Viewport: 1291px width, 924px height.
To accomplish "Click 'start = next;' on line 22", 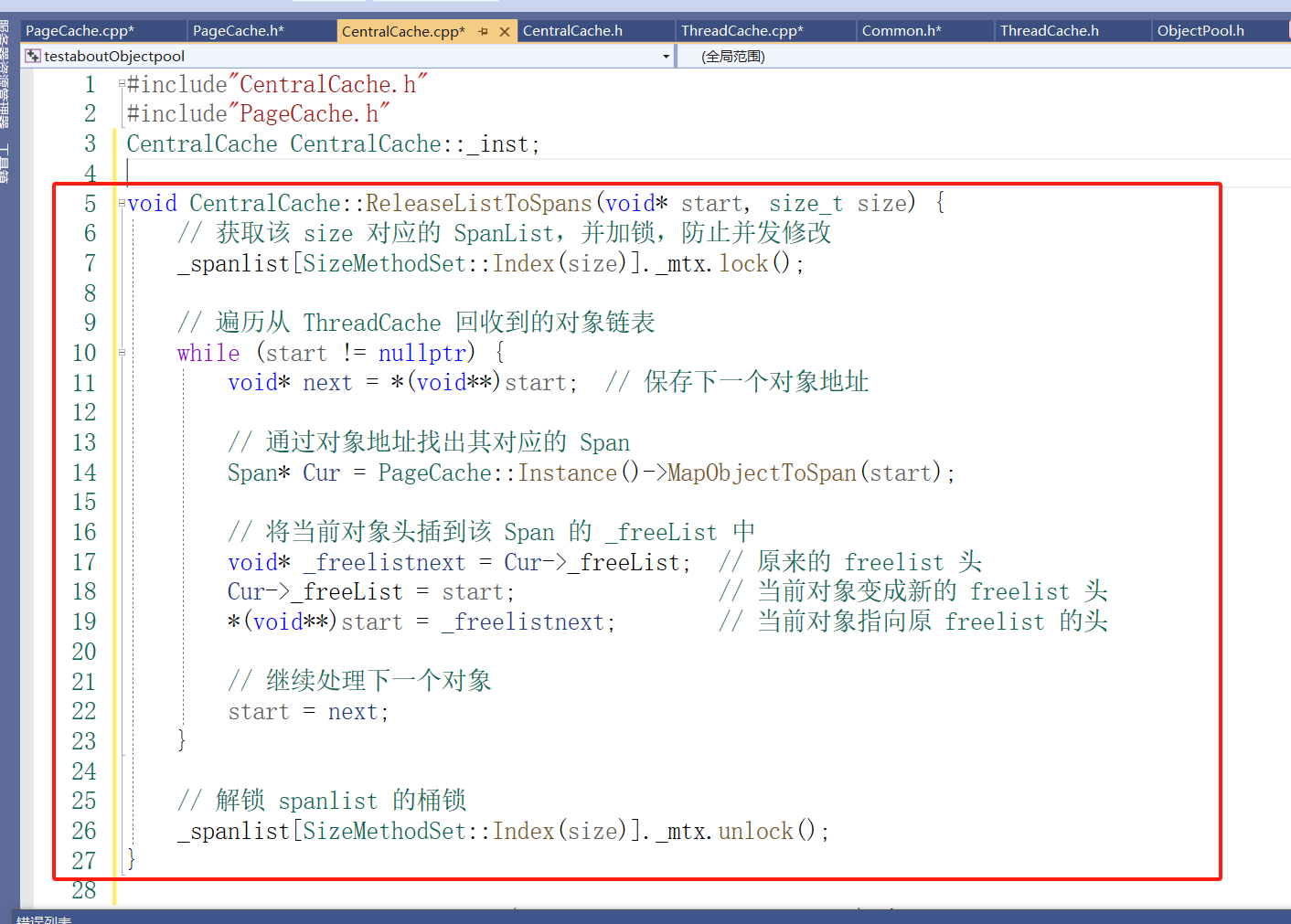I will click(x=309, y=712).
